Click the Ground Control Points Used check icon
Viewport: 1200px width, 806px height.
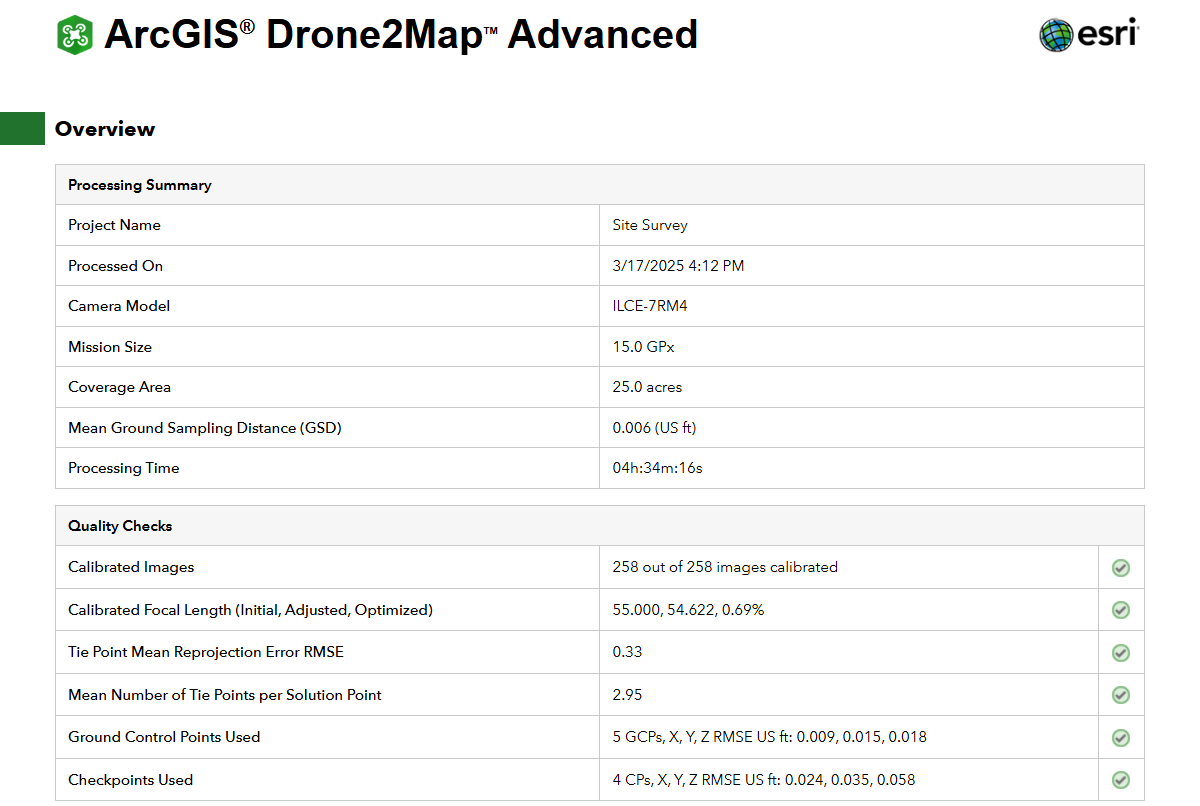pos(1121,738)
